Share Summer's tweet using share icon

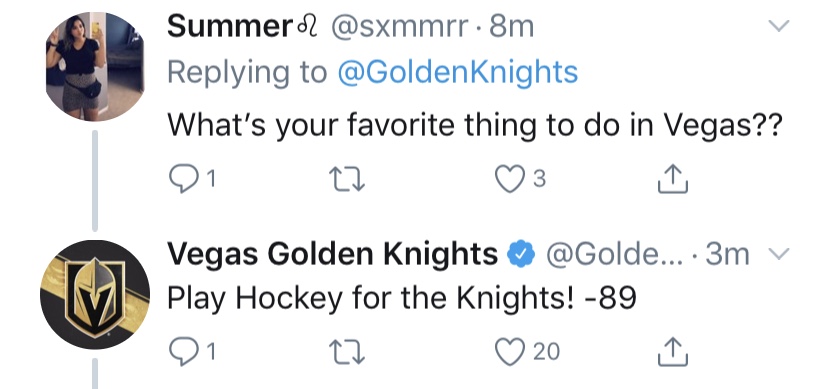click(x=673, y=179)
